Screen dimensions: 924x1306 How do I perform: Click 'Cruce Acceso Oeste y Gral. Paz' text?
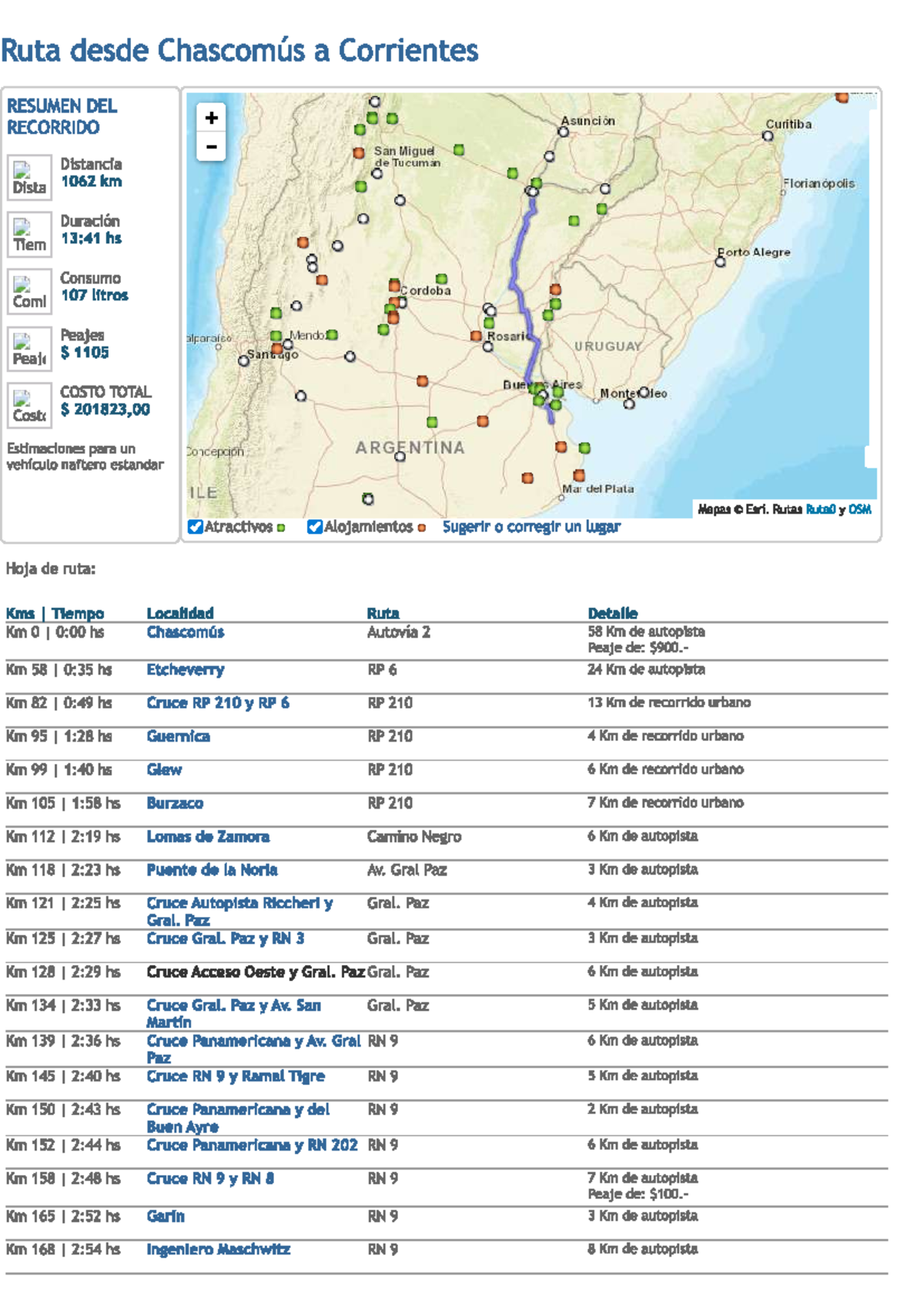click(256, 972)
